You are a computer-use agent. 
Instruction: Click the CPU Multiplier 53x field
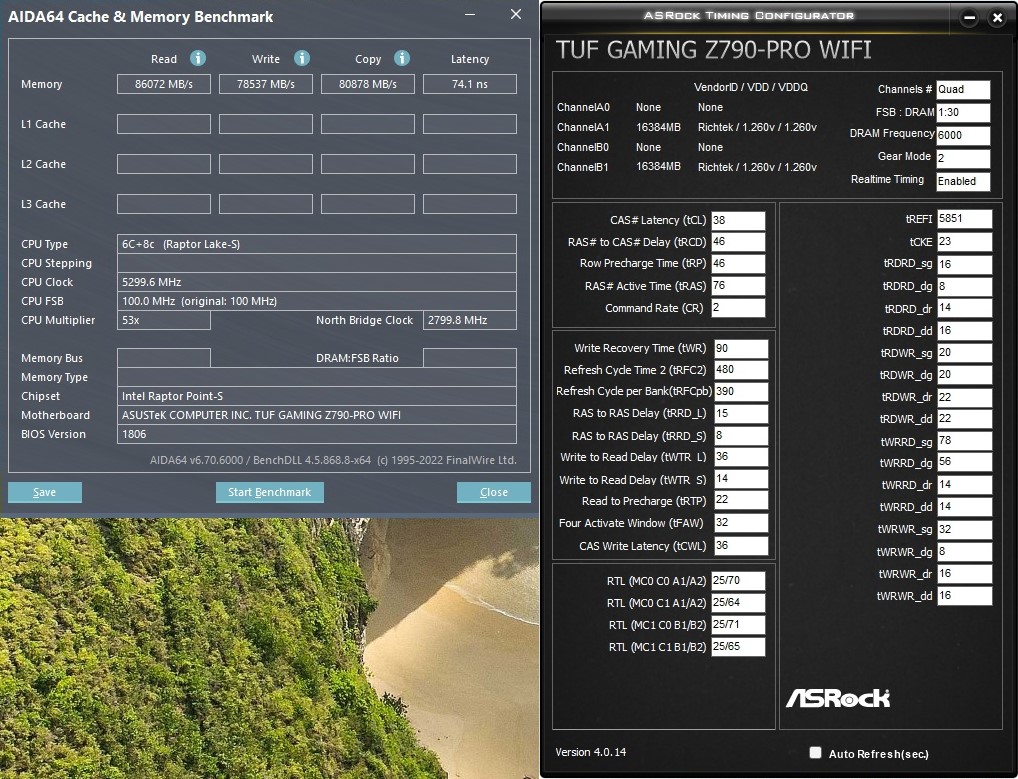(164, 320)
